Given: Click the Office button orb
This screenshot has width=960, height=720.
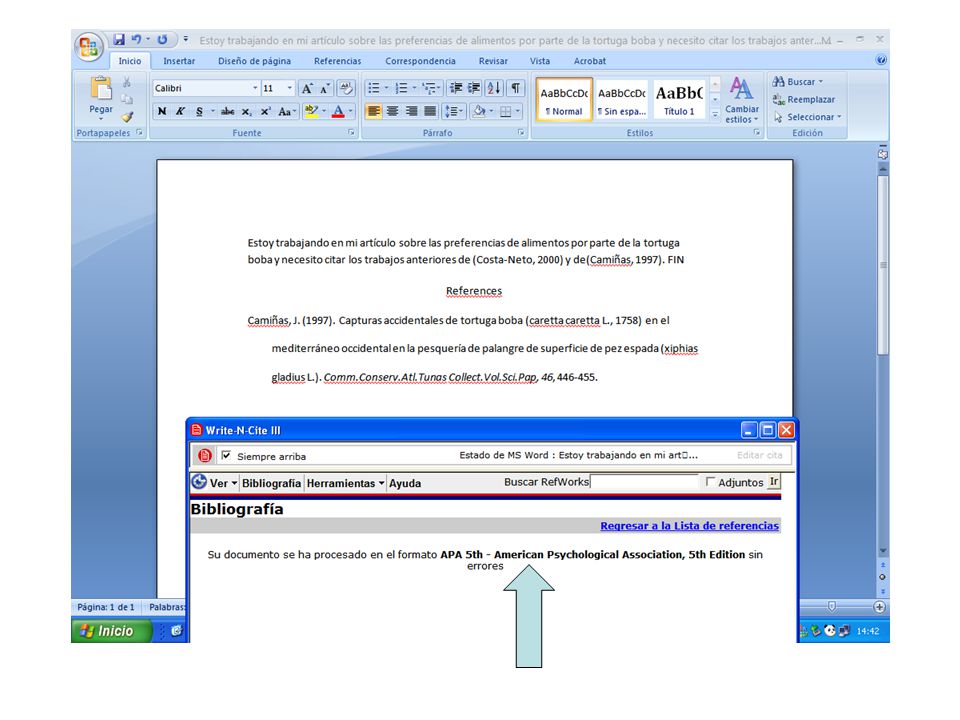Looking at the screenshot, I should (x=89, y=46).
